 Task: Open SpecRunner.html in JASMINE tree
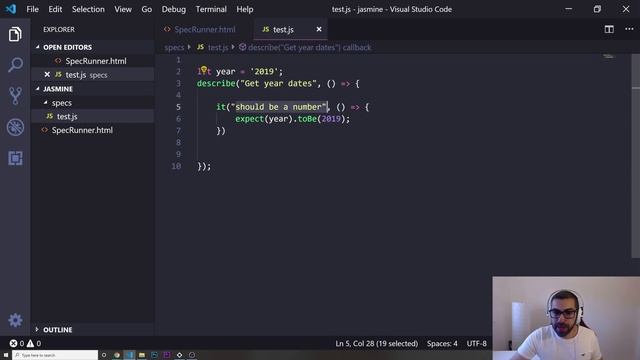tap(93, 130)
